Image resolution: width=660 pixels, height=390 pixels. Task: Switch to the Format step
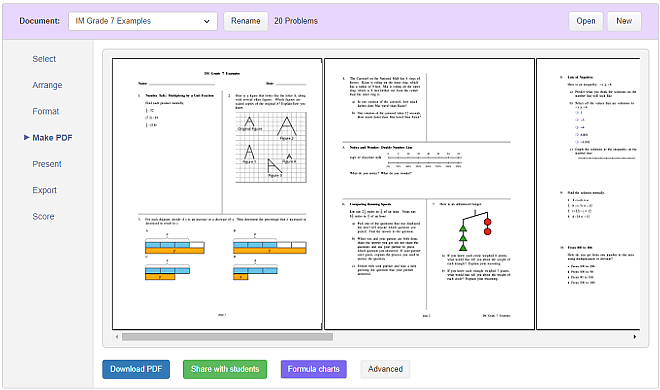pos(45,111)
